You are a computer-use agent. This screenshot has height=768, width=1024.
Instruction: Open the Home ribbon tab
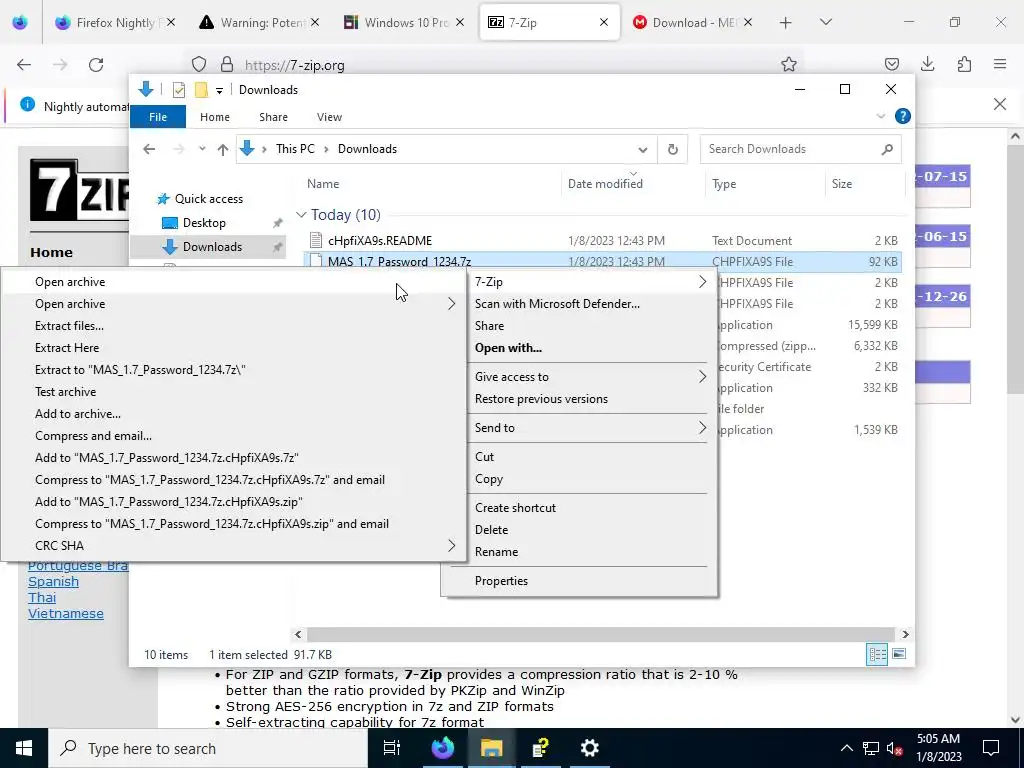pos(214,117)
